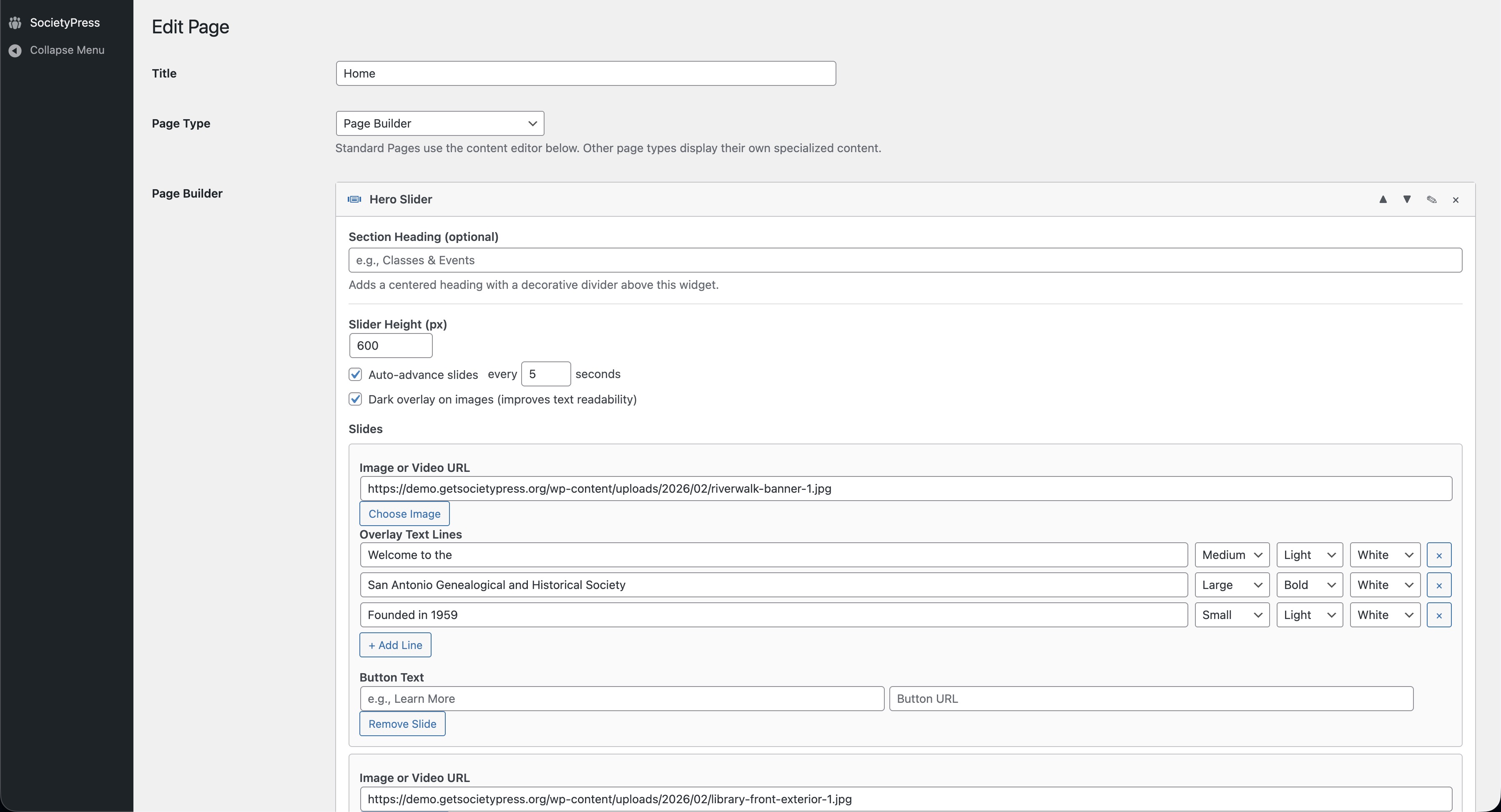Viewport: 1501px width, 812px height.
Task: Move Hero Slider widget down
Action: click(x=1407, y=199)
